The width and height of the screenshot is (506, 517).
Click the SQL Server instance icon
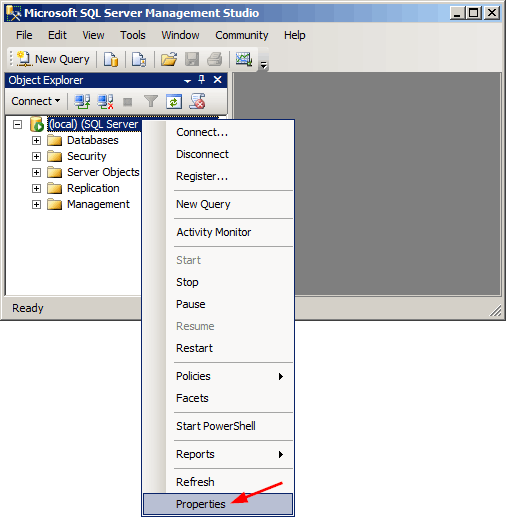(37, 124)
